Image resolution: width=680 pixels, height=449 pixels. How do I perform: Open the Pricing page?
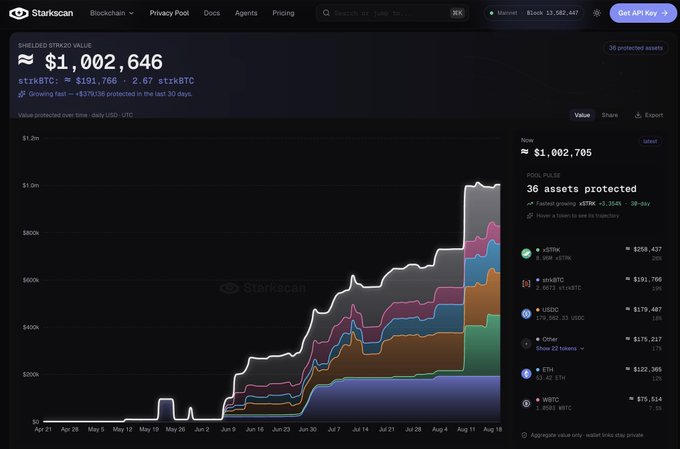click(x=283, y=13)
